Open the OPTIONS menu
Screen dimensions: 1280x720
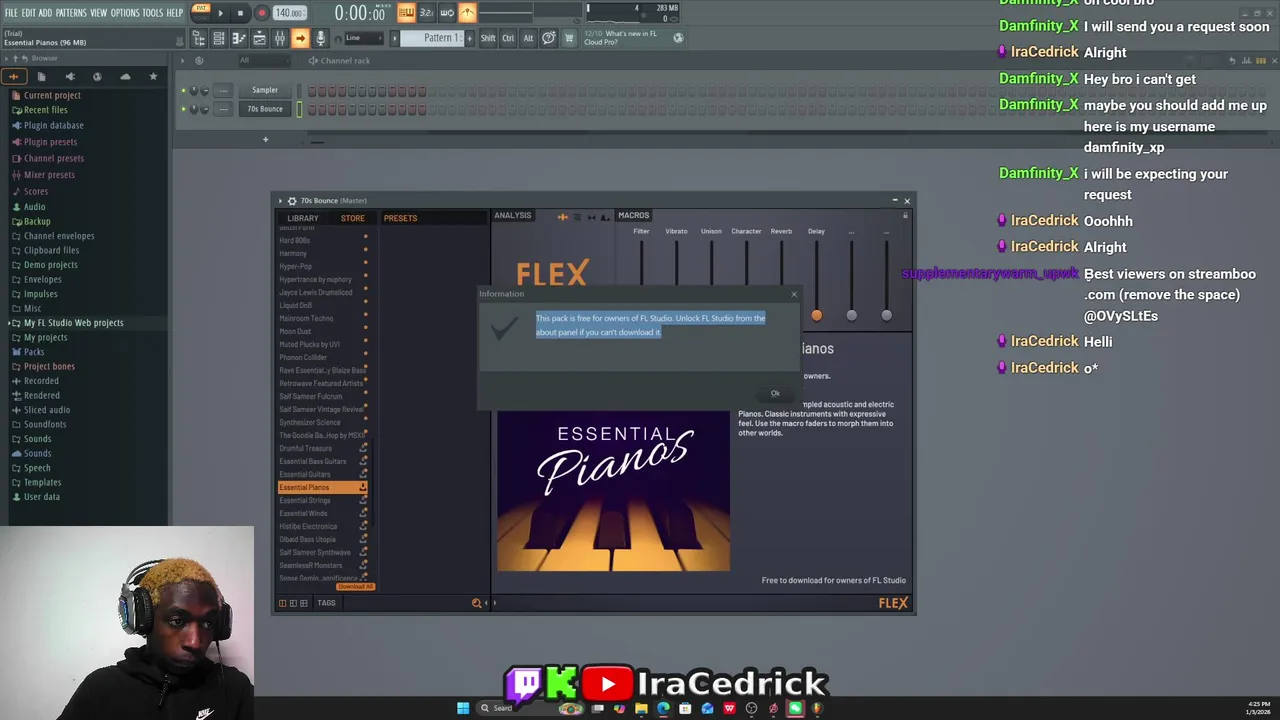[x=125, y=13]
